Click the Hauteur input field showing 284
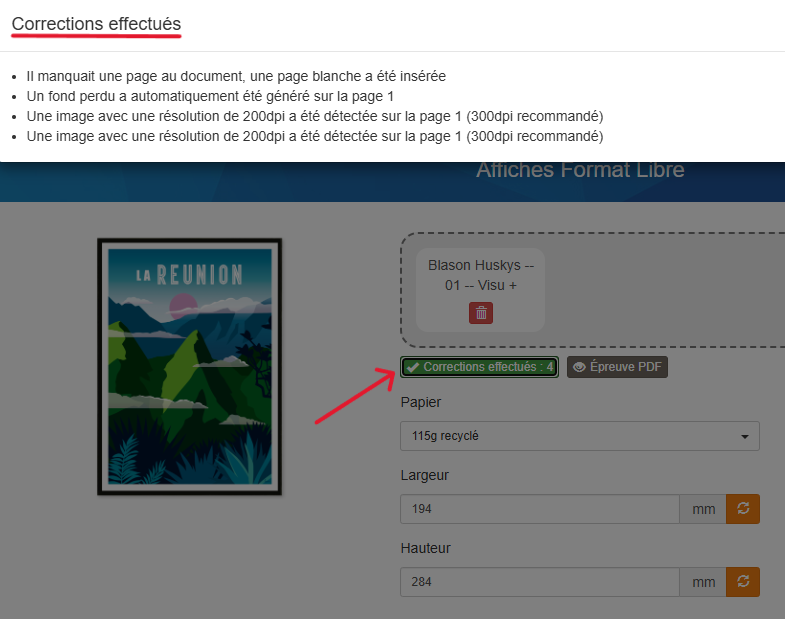 pyautogui.click(x=540, y=582)
